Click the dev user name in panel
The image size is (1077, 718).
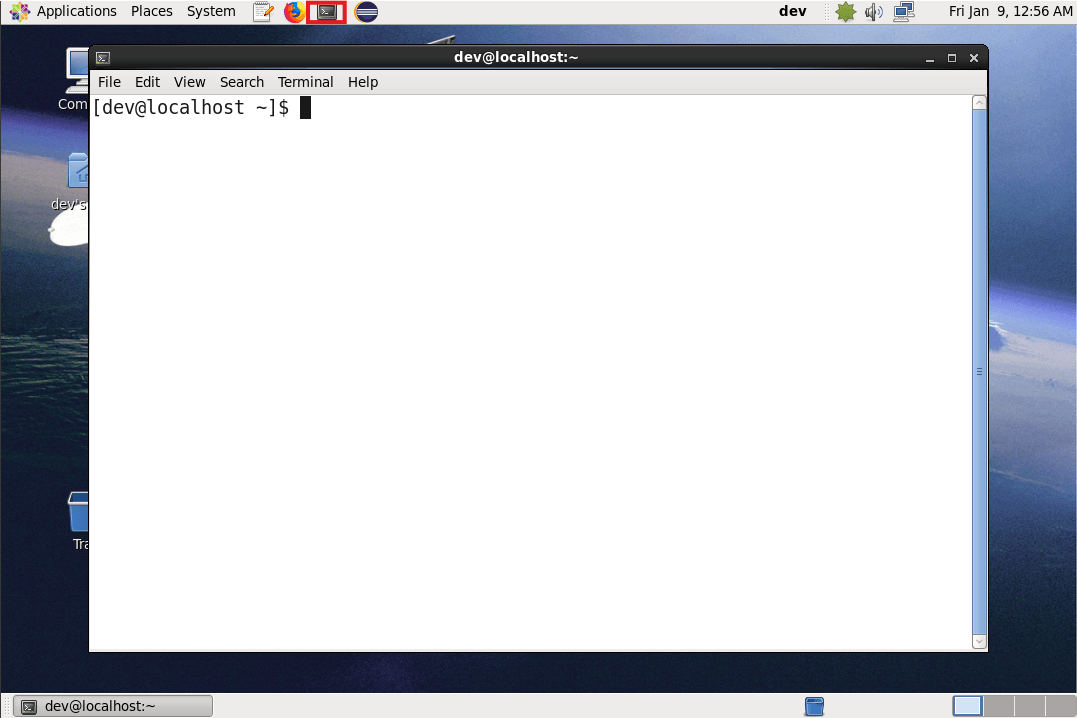[792, 11]
